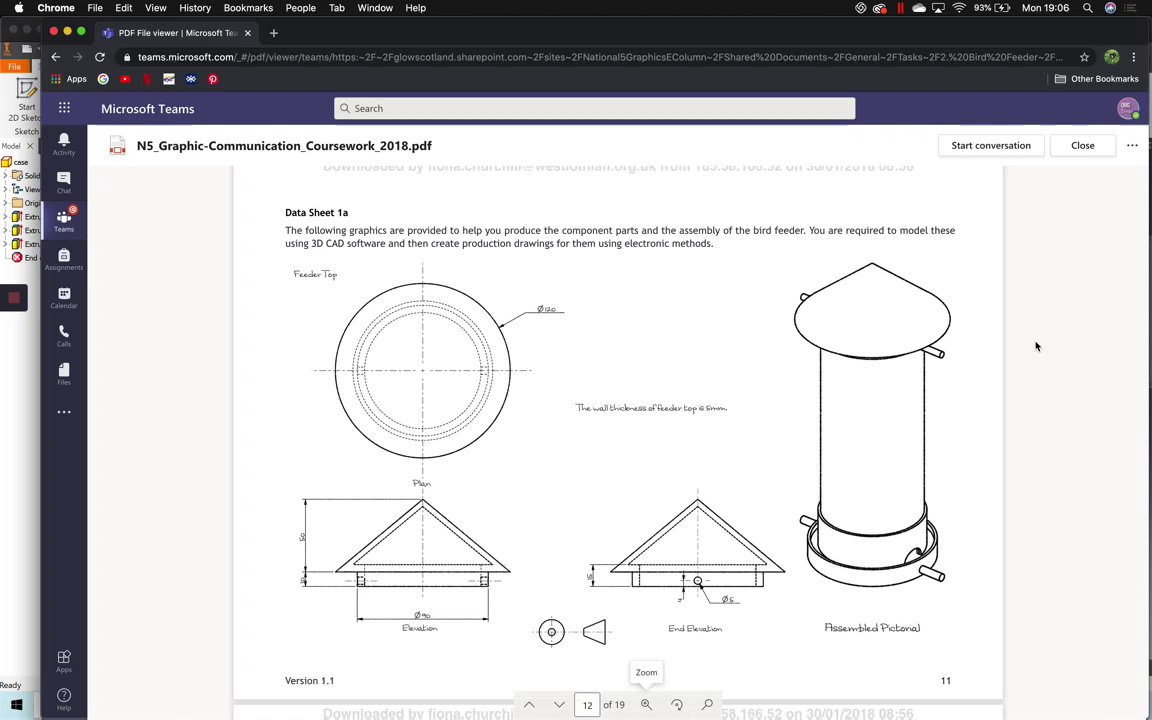Go to next PDF page
Image resolution: width=1152 pixels, height=720 pixels.
(559, 705)
